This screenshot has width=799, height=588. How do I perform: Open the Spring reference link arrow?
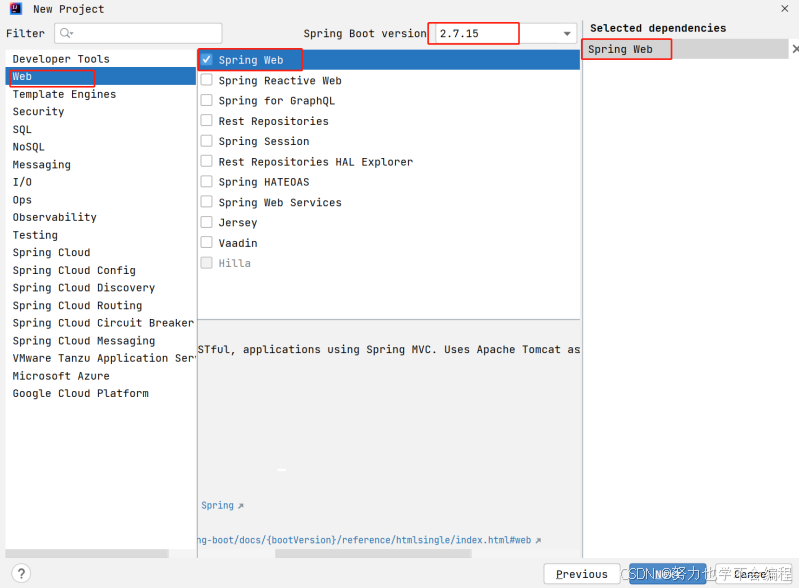(241, 505)
